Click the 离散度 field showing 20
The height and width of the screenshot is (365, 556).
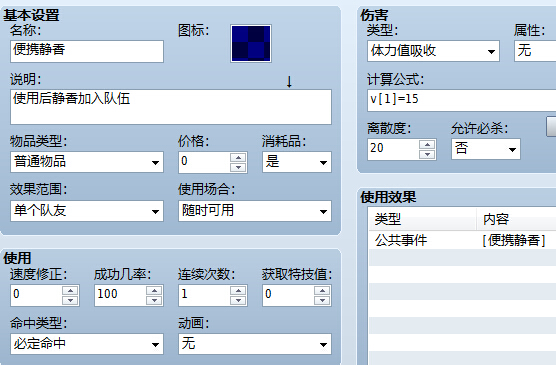click(x=393, y=149)
